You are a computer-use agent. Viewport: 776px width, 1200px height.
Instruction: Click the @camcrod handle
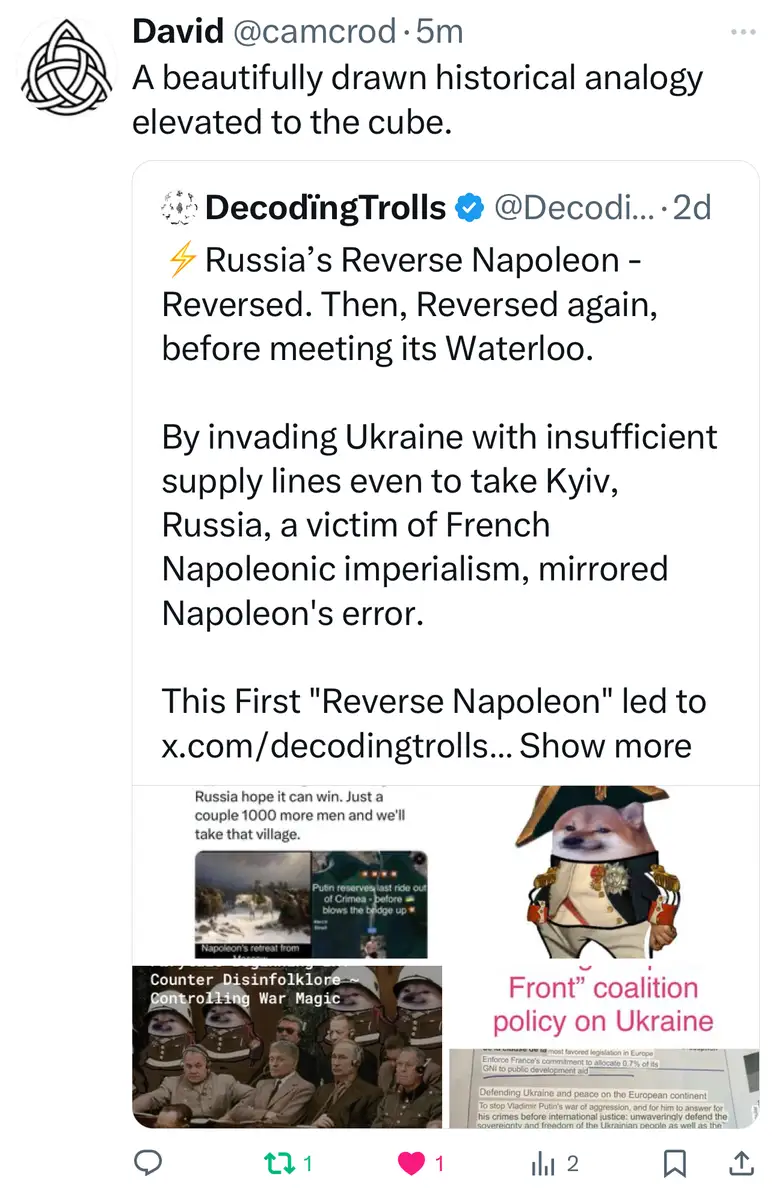click(314, 31)
